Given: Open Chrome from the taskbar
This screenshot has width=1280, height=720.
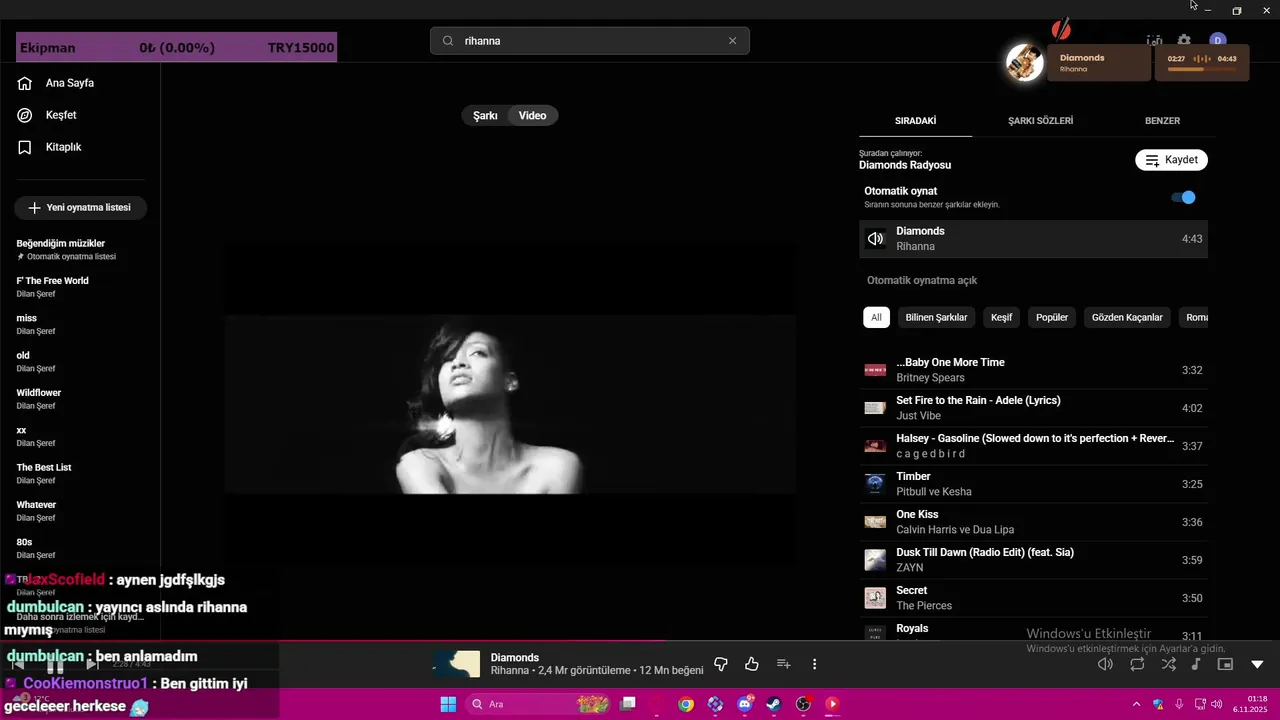Looking at the screenshot, I should (685, 704).
